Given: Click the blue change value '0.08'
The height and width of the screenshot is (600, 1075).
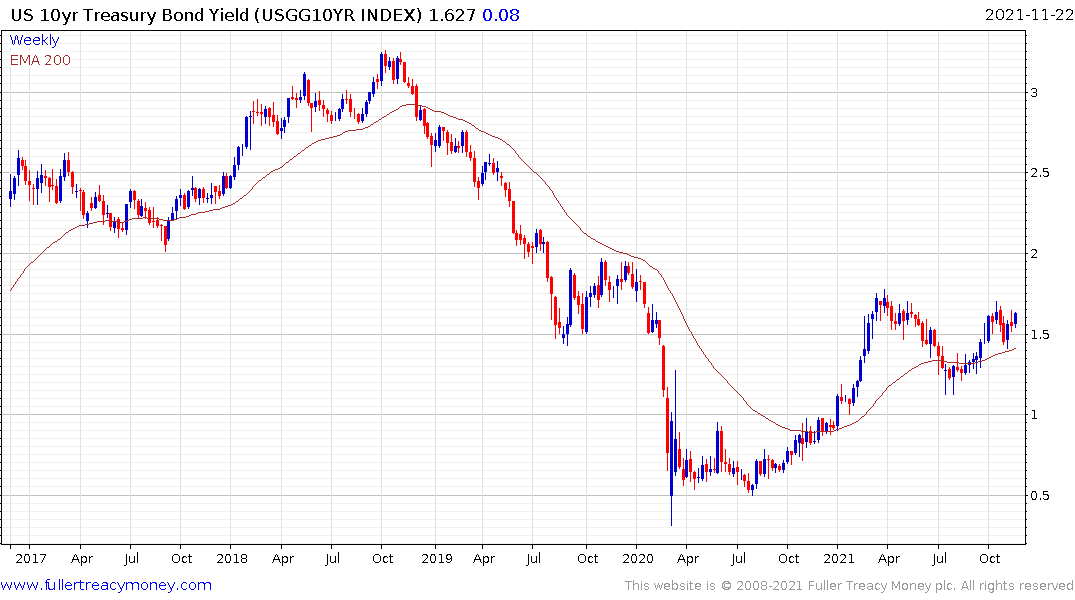Looking at the screenshot, I should tap(501, 15).
